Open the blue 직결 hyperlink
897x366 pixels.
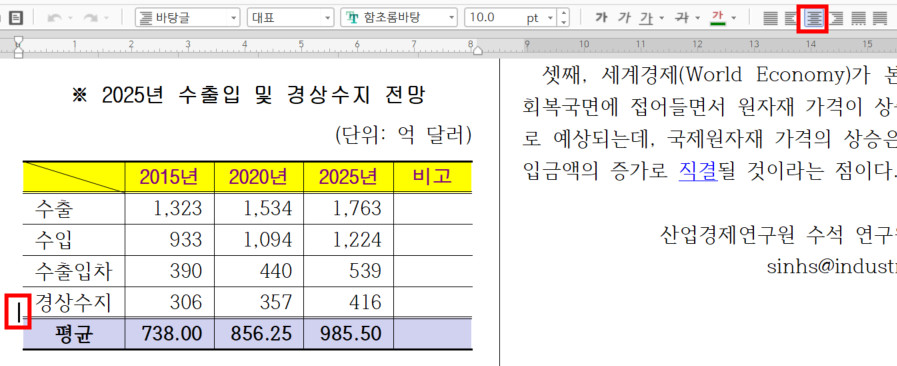point(697,170)
